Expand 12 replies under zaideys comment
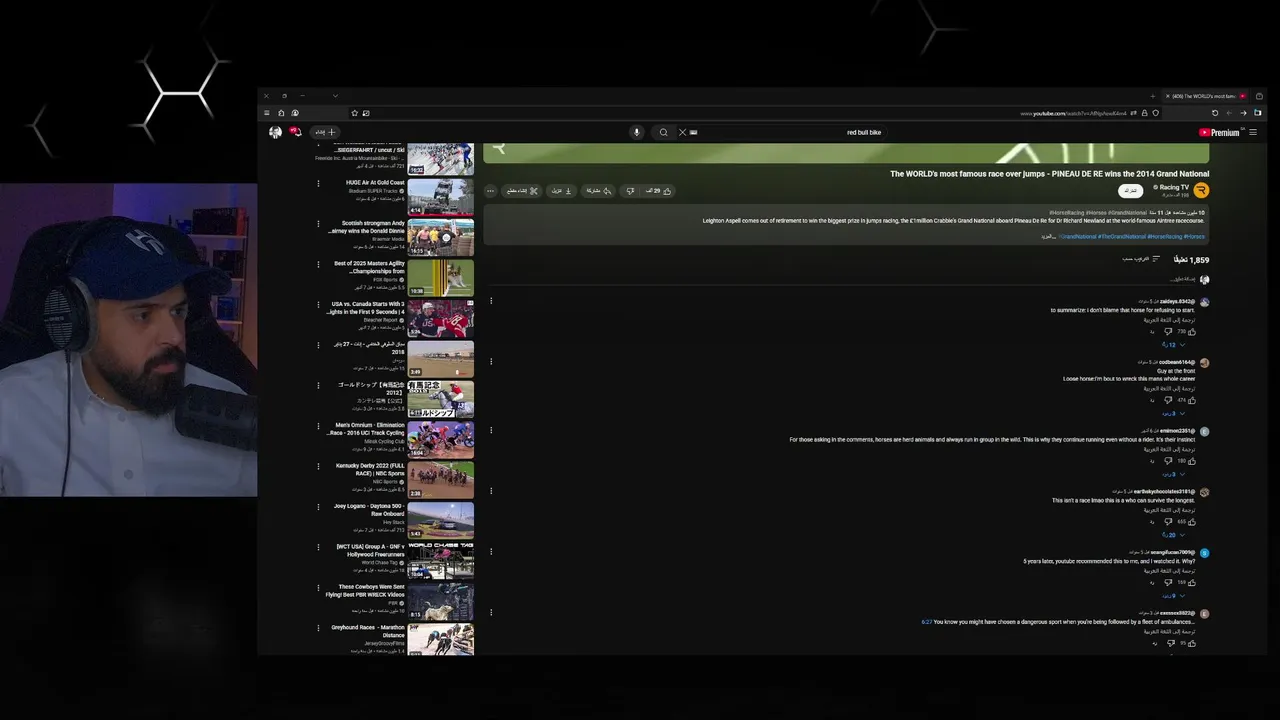 pyautogui.click(x=1174, y=345)
